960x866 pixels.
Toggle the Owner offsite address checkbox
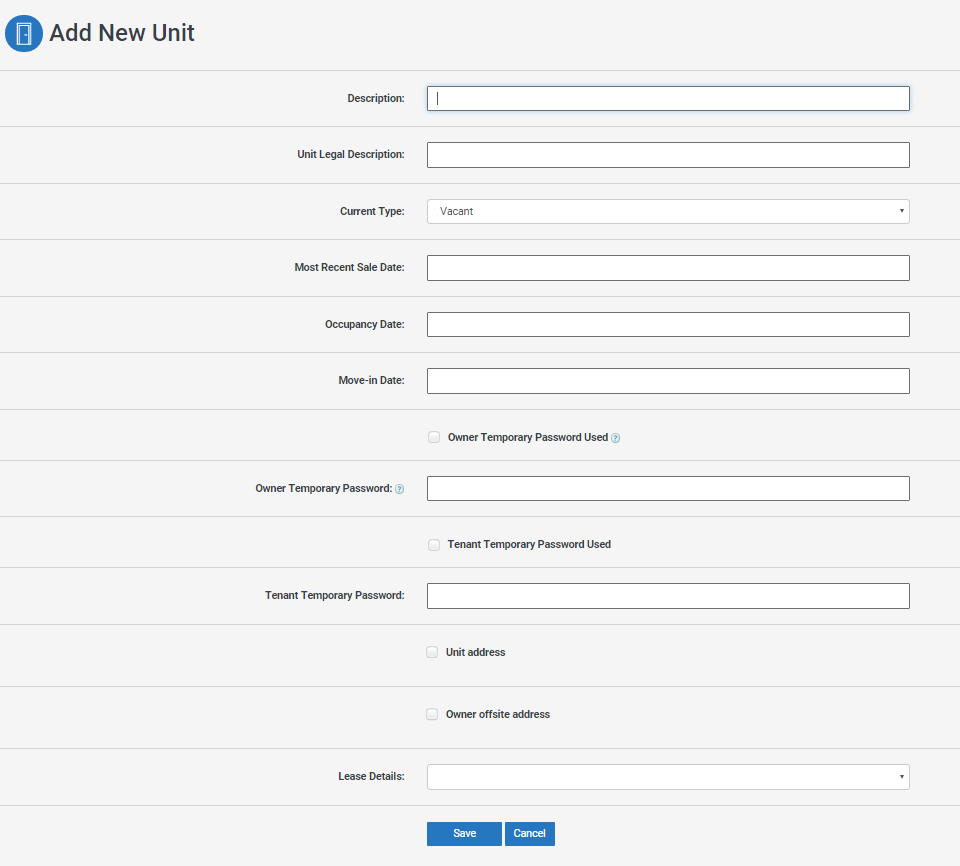pyautogui.click(x=432, y=714)
